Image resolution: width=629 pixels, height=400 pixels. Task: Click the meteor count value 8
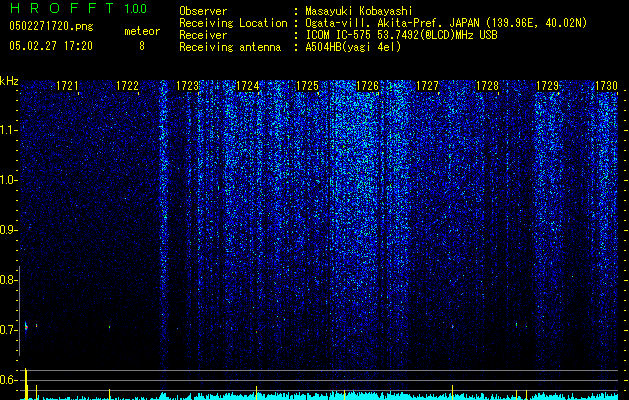point(142,46)
